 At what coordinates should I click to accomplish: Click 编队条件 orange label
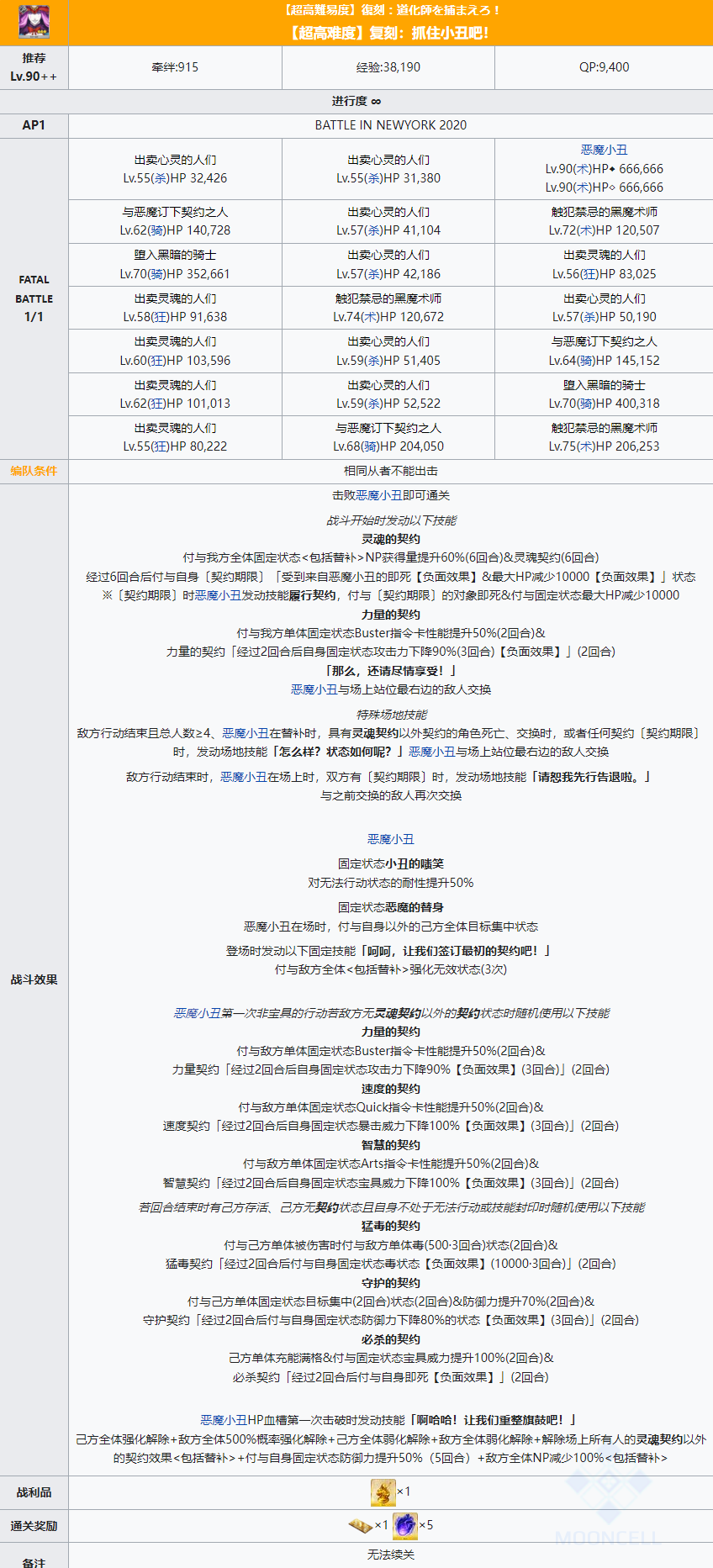point(34,471)
